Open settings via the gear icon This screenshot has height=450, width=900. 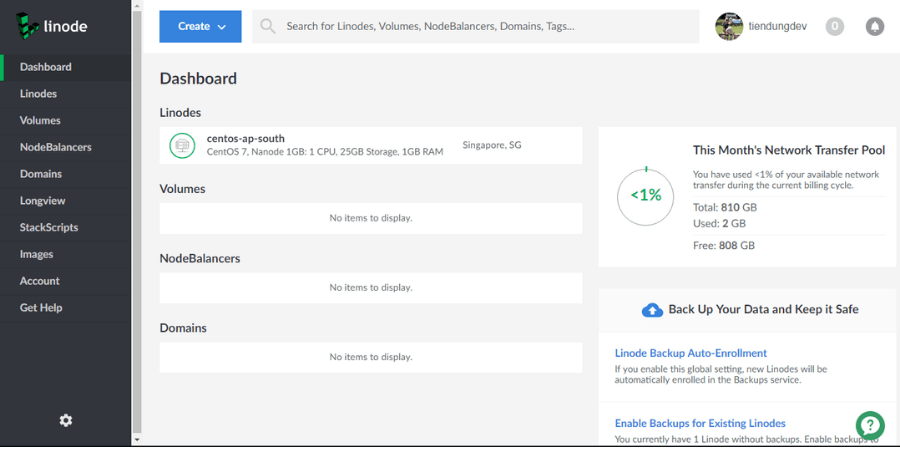click(x=66, y=420)
